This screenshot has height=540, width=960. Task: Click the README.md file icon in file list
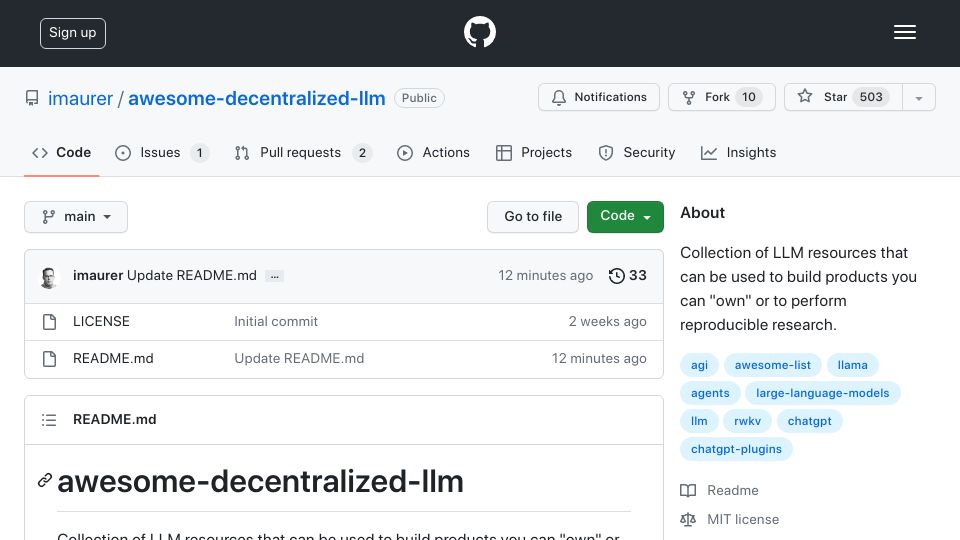(x=50, y=359)
